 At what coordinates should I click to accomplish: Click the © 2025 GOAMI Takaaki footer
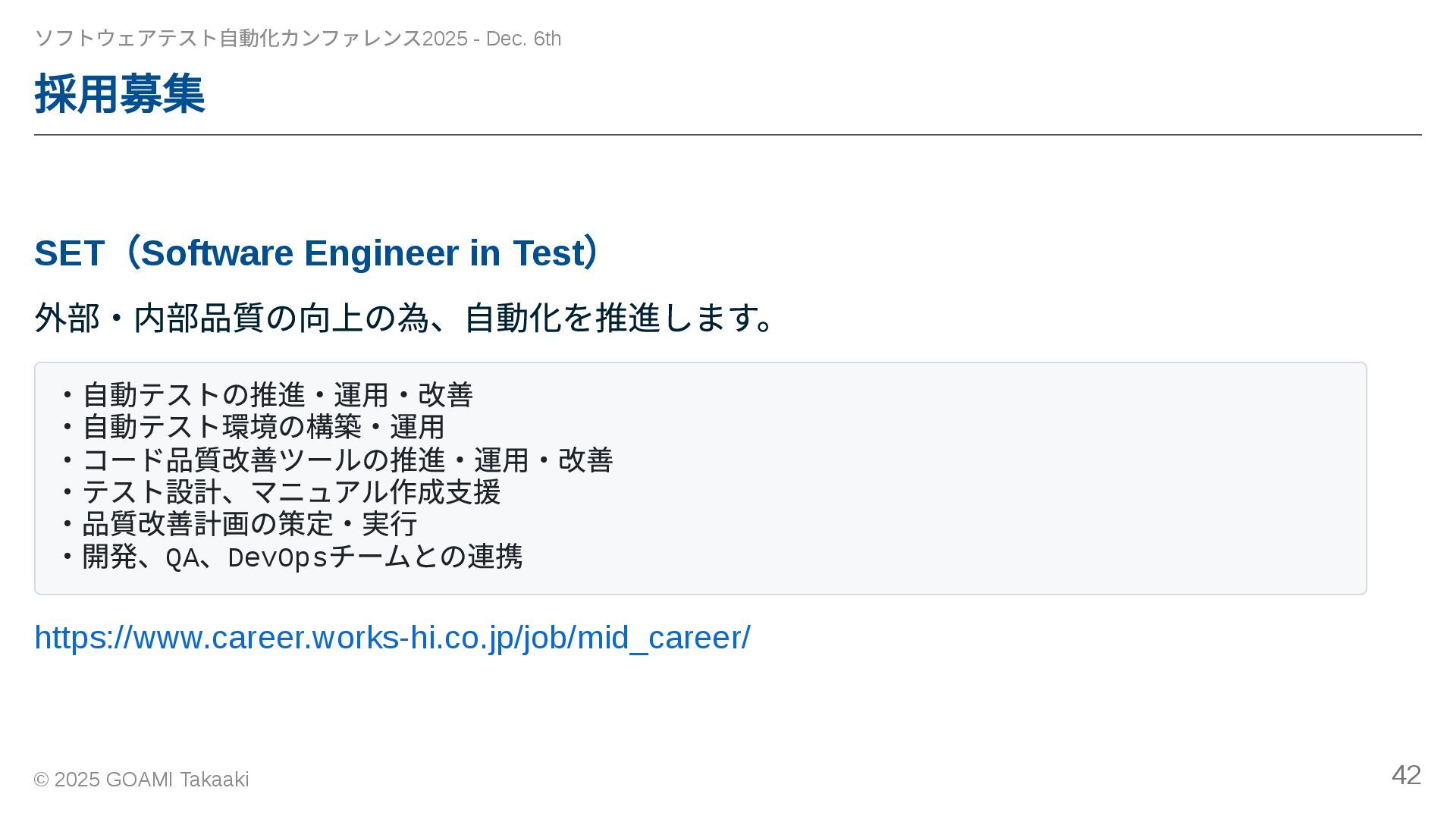(x=141, y=780)
